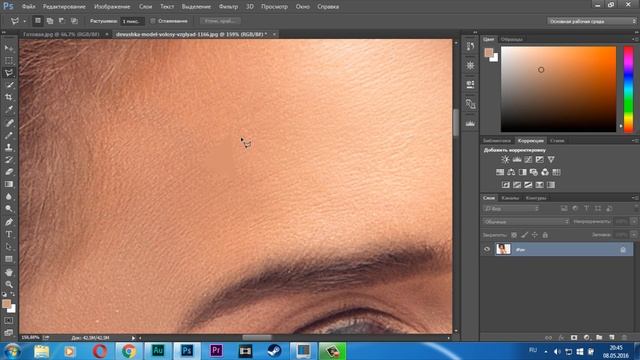This screenshot has width=640, height=360.
Task: Select the Clone Stamp tool
Action: (x=9, y=147)
